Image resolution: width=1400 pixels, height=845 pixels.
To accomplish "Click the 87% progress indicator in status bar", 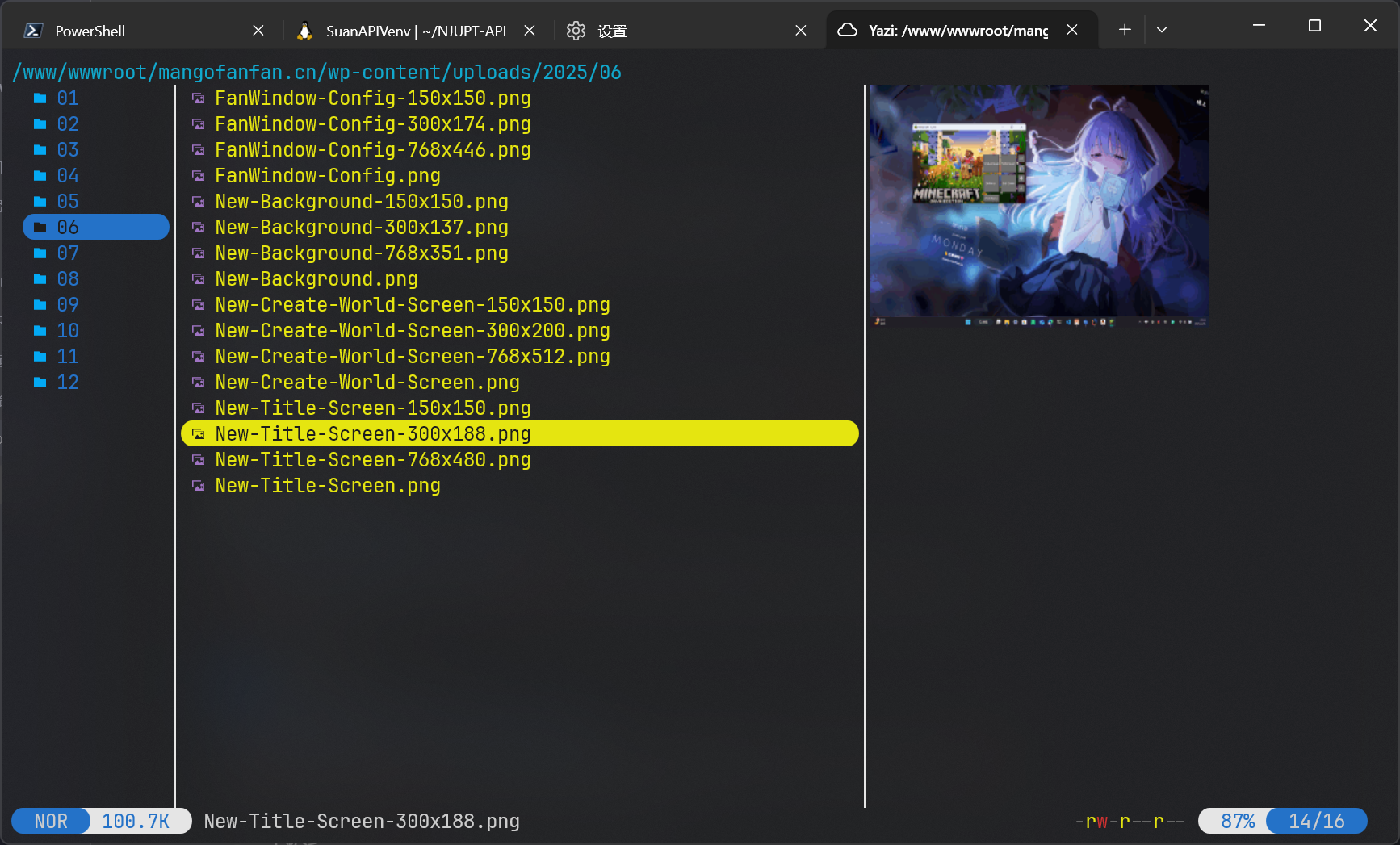I will 1237,821.
